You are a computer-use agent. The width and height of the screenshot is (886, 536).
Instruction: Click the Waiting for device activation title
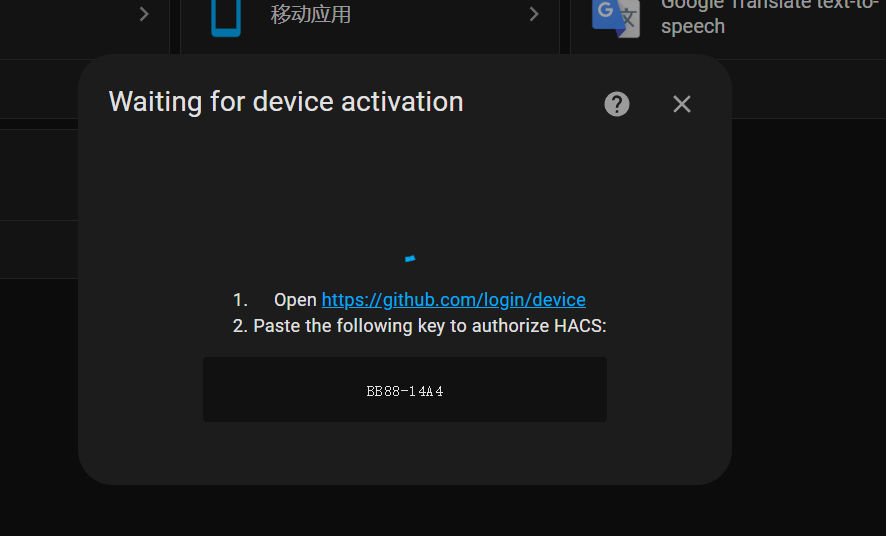click(286, 102)
